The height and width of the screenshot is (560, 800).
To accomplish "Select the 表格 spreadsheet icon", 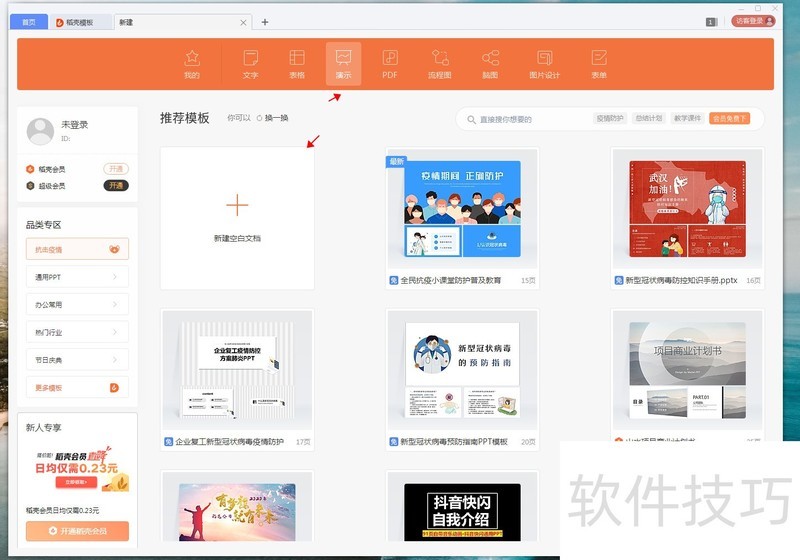I will (x=297, y=58).
